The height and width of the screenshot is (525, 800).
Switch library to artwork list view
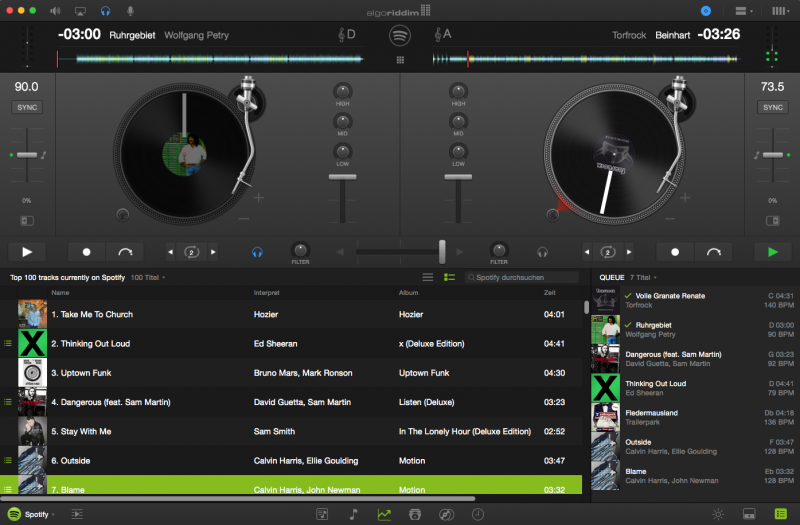449,277
